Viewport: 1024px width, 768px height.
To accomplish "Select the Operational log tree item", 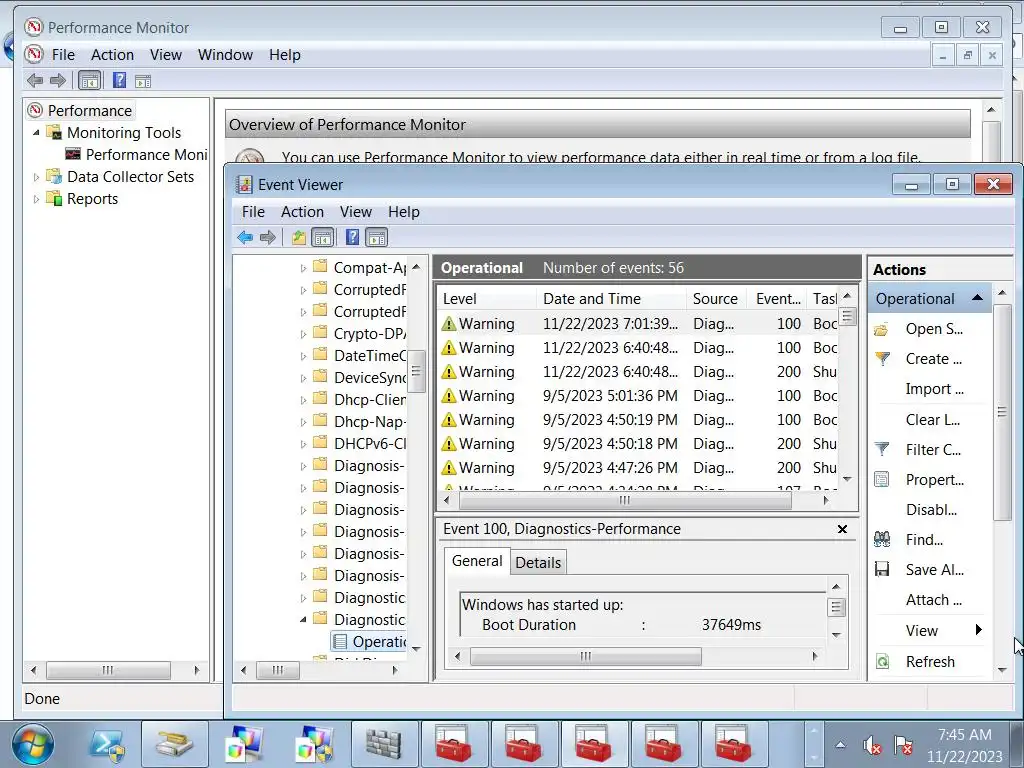I will [371, 641].
